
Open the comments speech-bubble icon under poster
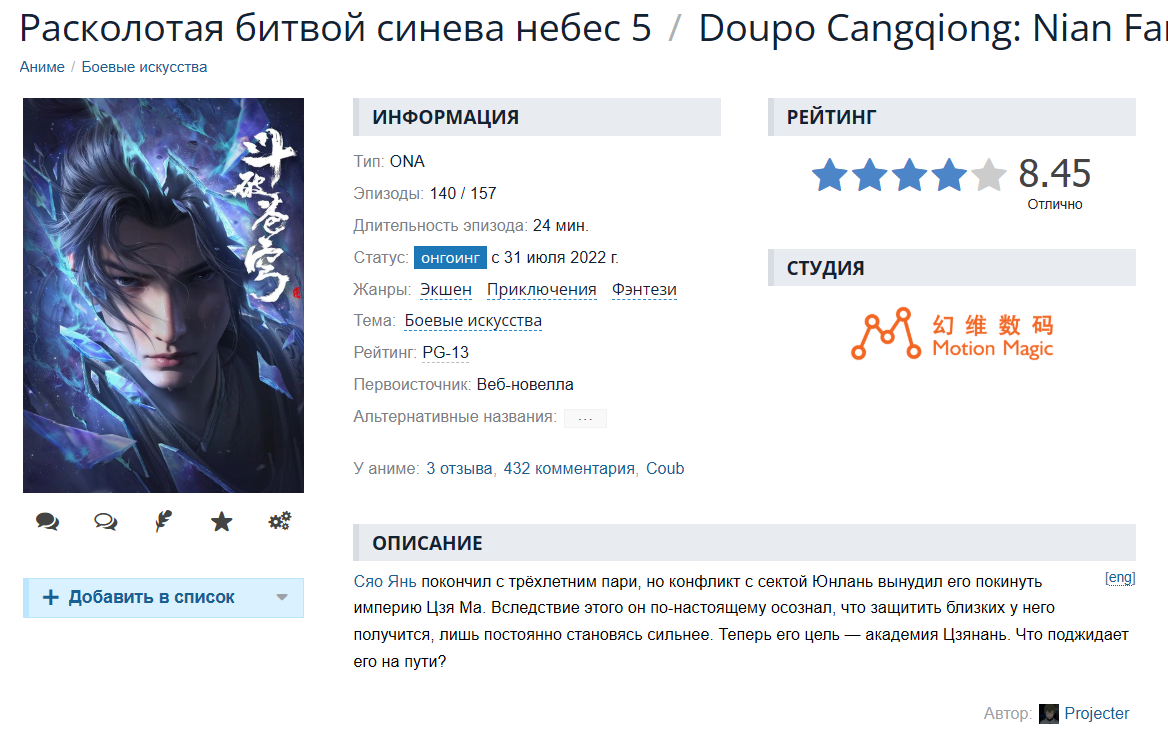tap(48, 521)
